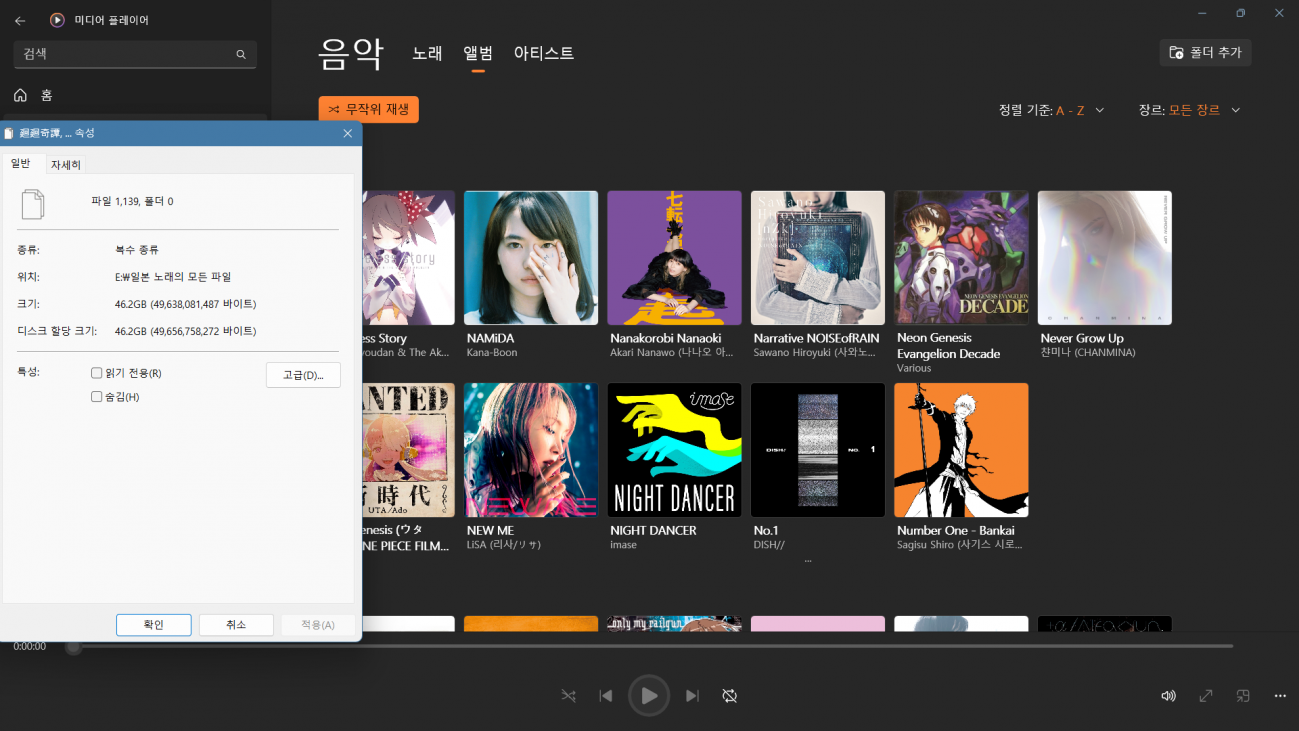
Task: Click the Various artist label
Action: pyautogui.click(x=914, y=368)
